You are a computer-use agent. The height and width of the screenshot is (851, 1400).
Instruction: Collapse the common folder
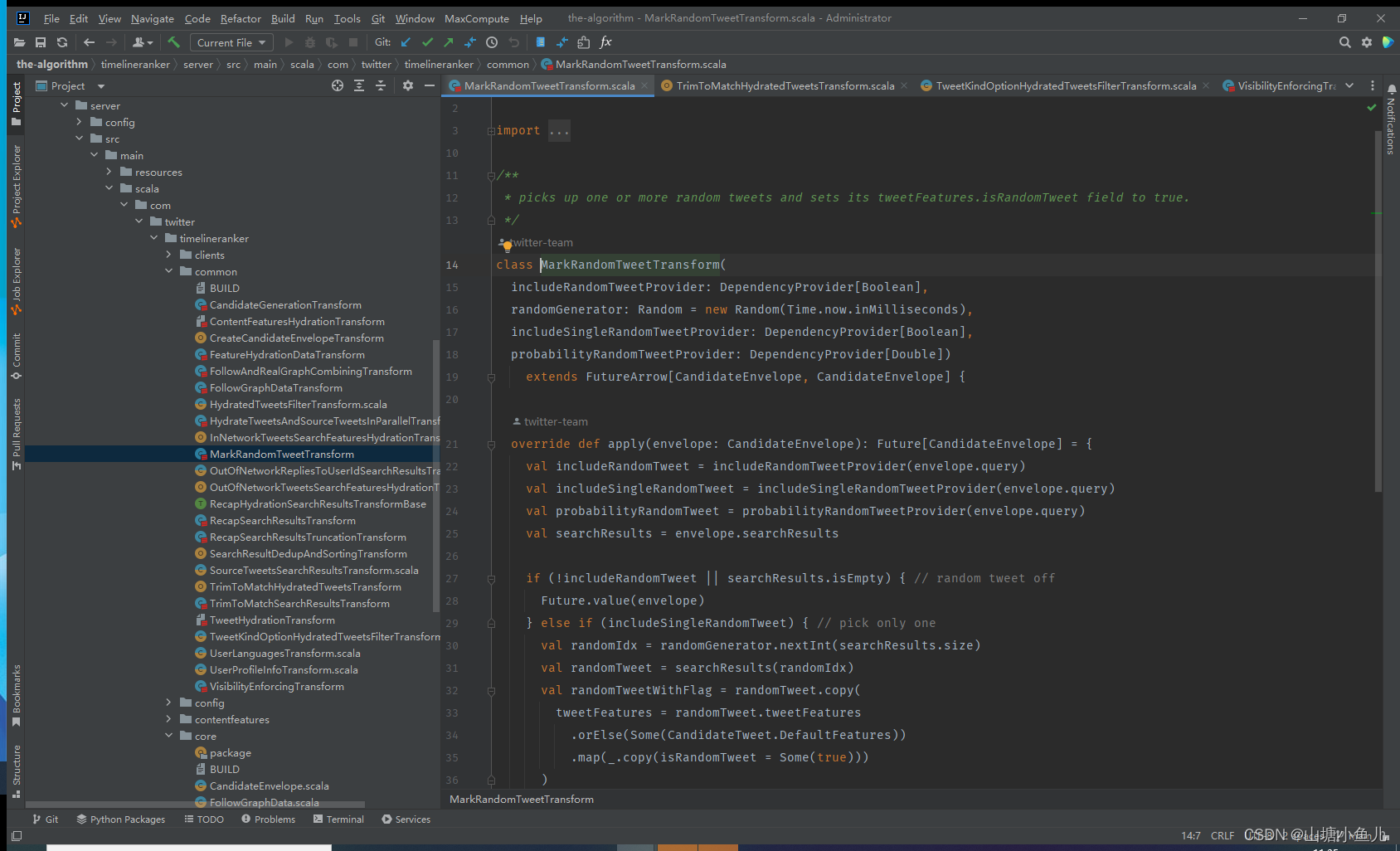pyautogui.click(x=169, y=271)
